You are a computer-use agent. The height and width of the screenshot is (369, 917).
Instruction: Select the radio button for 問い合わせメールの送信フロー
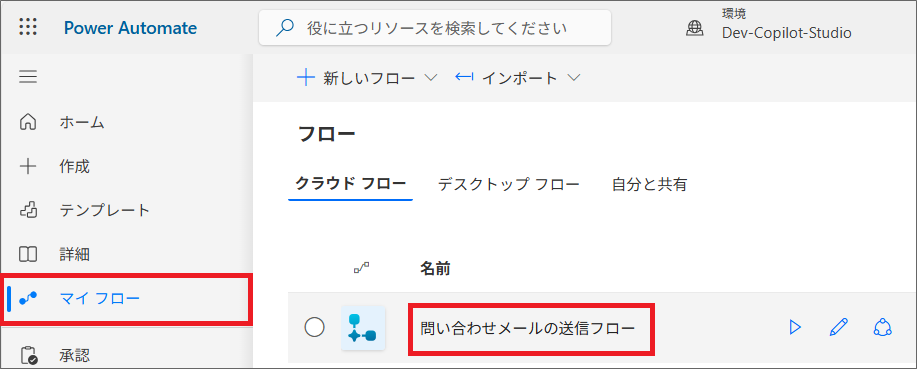(315, 327)
